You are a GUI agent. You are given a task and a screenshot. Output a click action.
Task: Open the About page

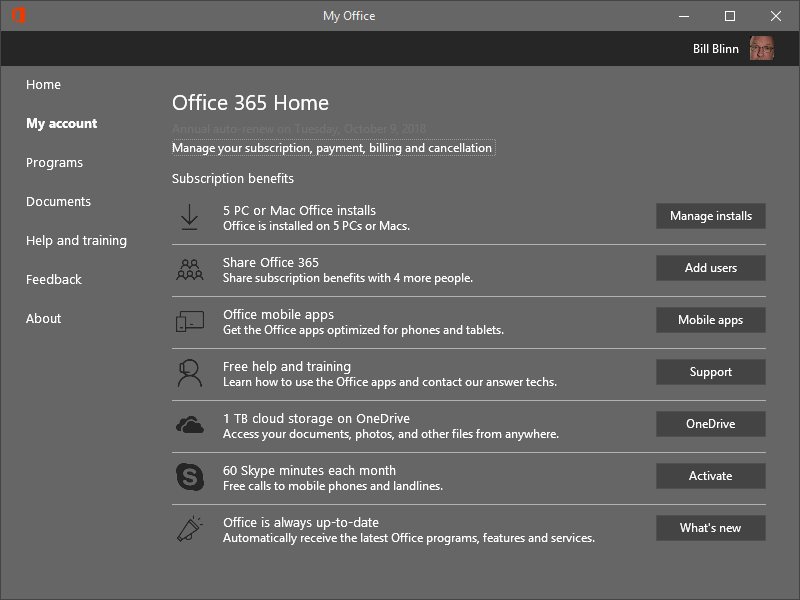click(x=44, y=318)
